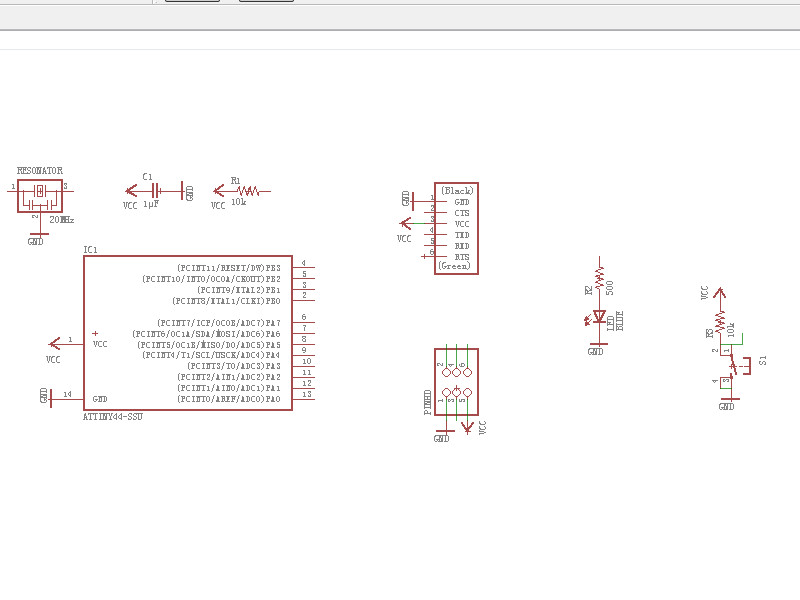Select the 2x3 PINHD header symbol
Viewport: 800px width, 600px height.
(x=456, y=382)
